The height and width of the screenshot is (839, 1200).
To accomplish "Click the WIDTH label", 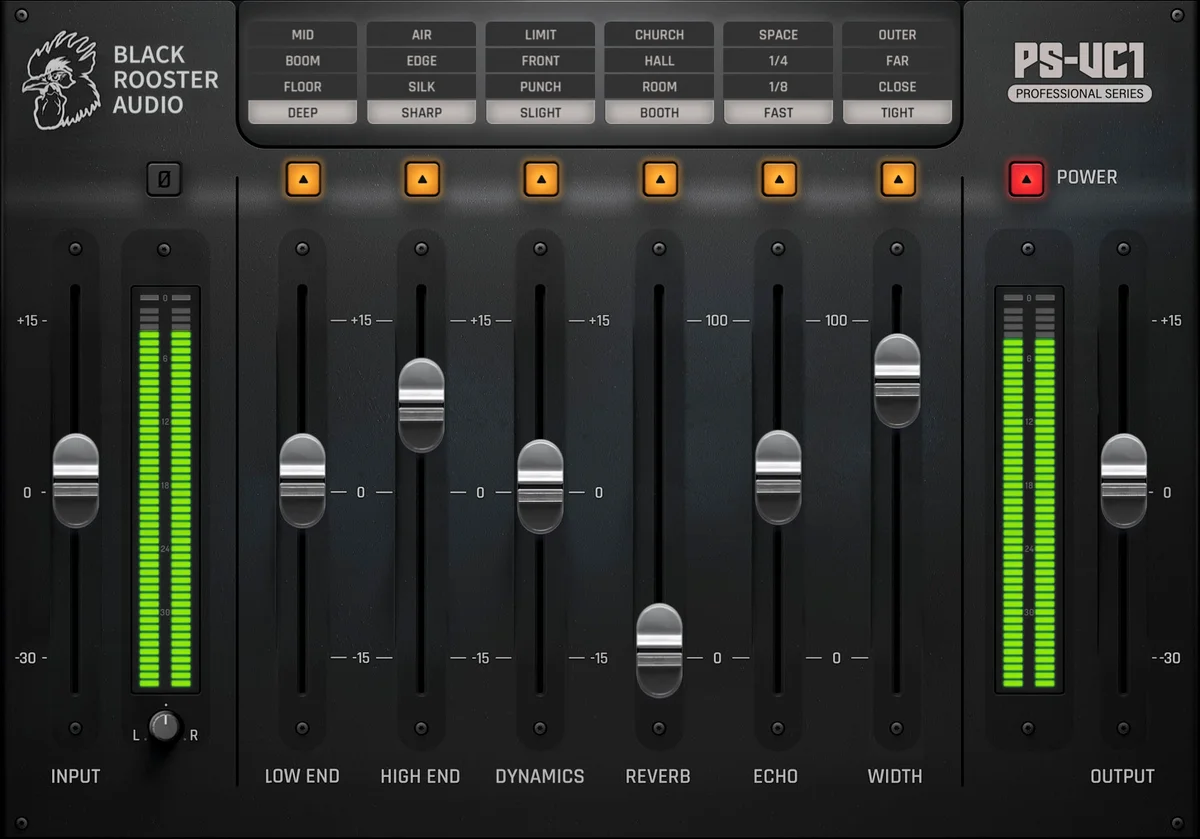I will (x=895, y=776).
